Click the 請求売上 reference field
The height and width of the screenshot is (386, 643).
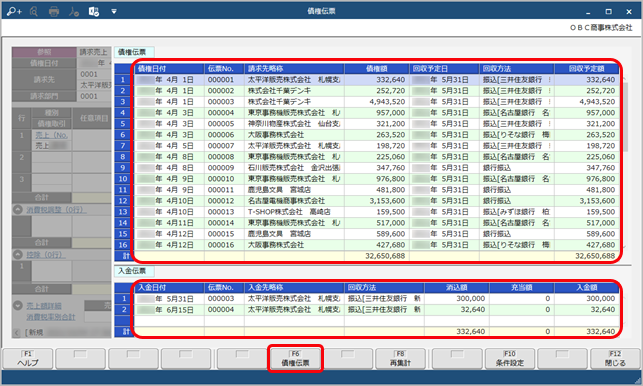(x=94, y=52)
